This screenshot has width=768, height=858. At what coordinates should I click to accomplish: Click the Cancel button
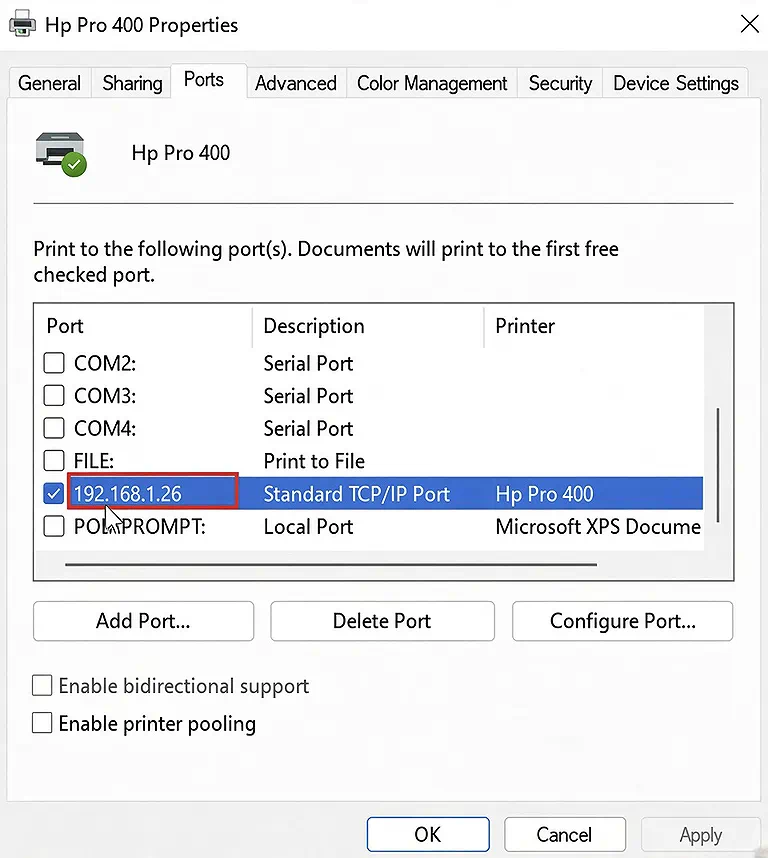(x=565, y=834)
